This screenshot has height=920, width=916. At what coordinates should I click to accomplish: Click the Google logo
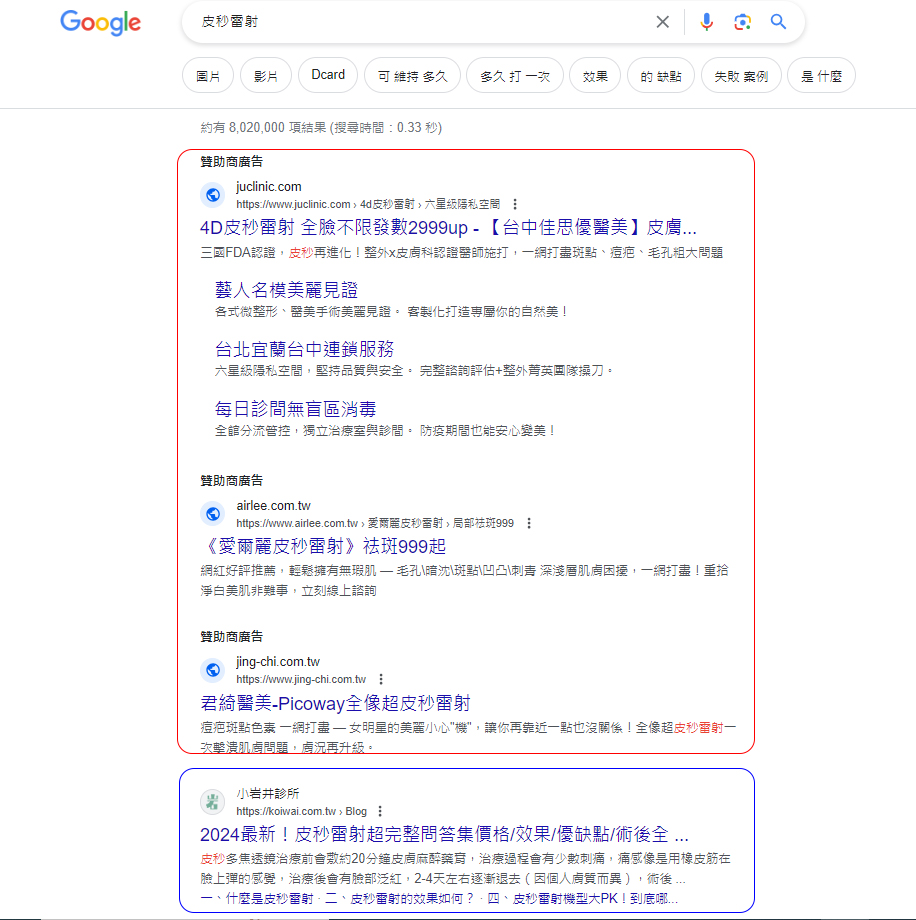click(x=100, y=22)
